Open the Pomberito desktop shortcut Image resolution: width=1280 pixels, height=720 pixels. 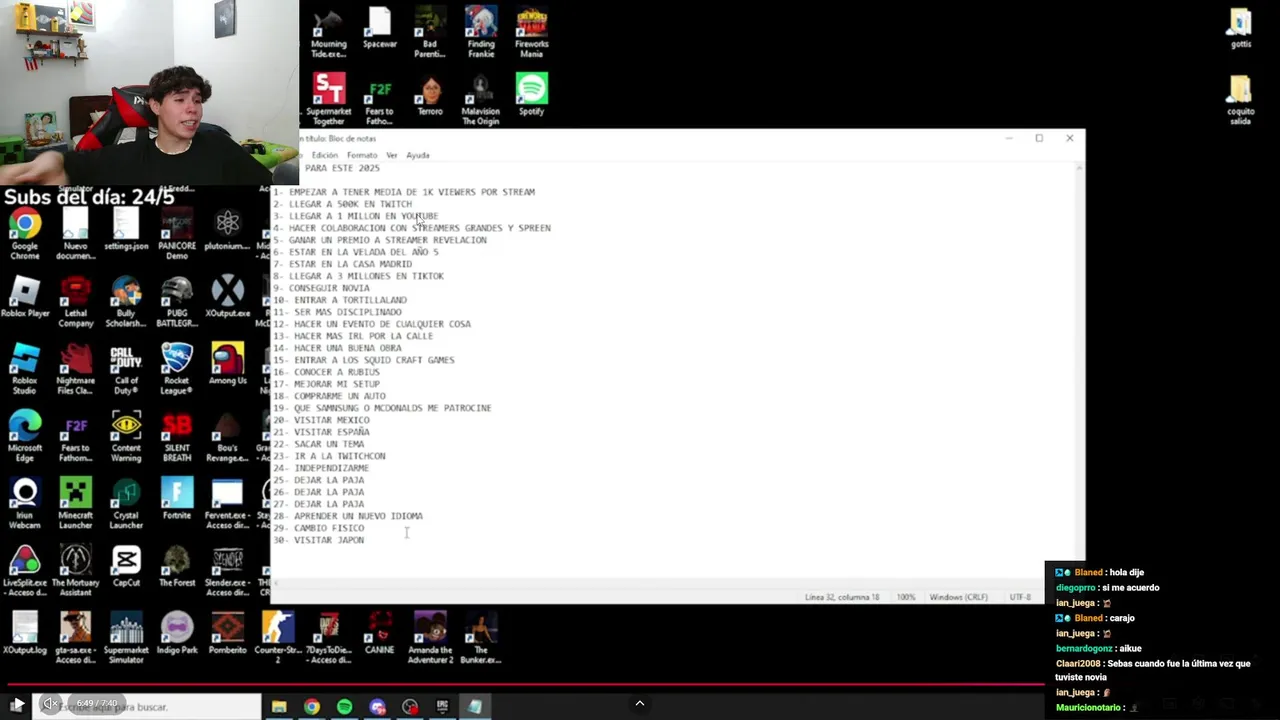[228, 632]
